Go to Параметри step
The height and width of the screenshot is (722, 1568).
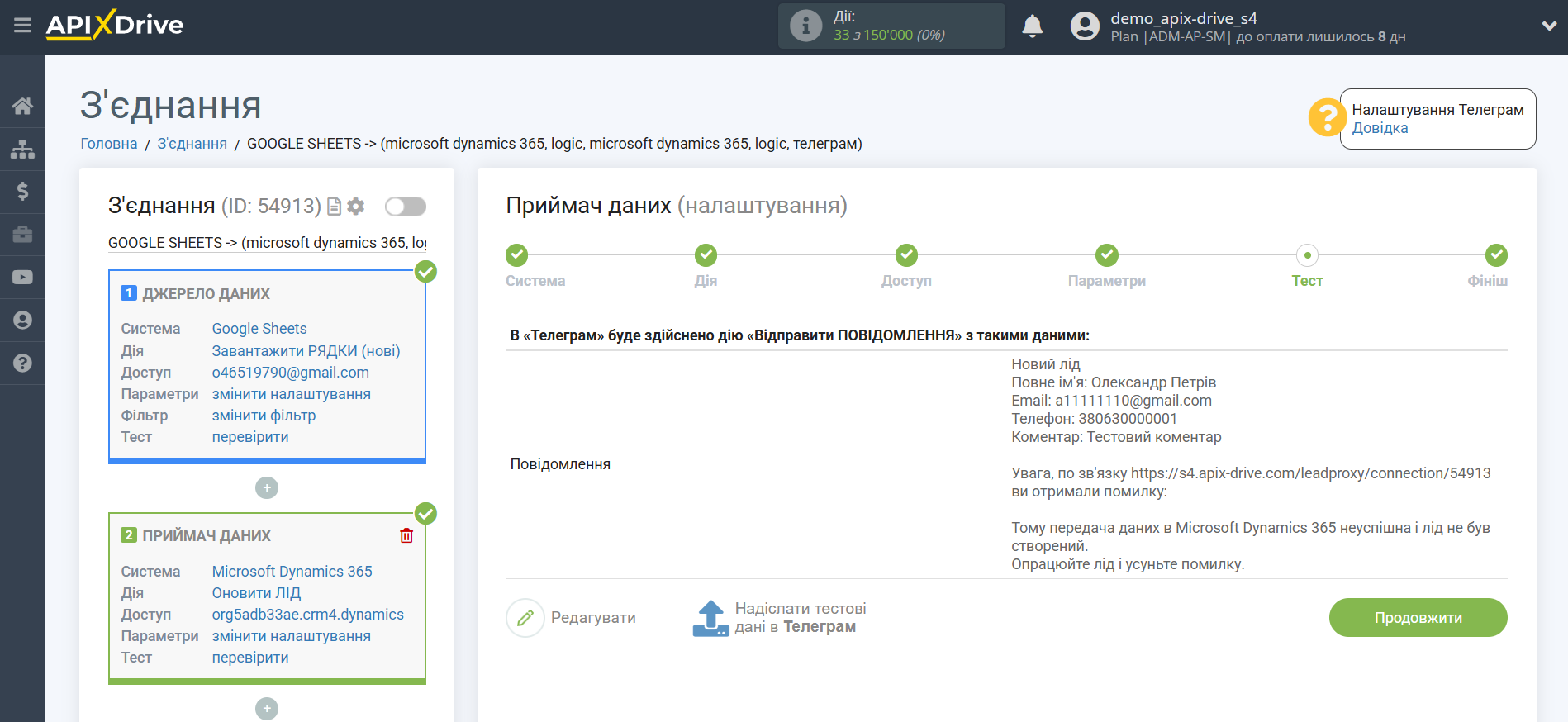(1107, 255)
